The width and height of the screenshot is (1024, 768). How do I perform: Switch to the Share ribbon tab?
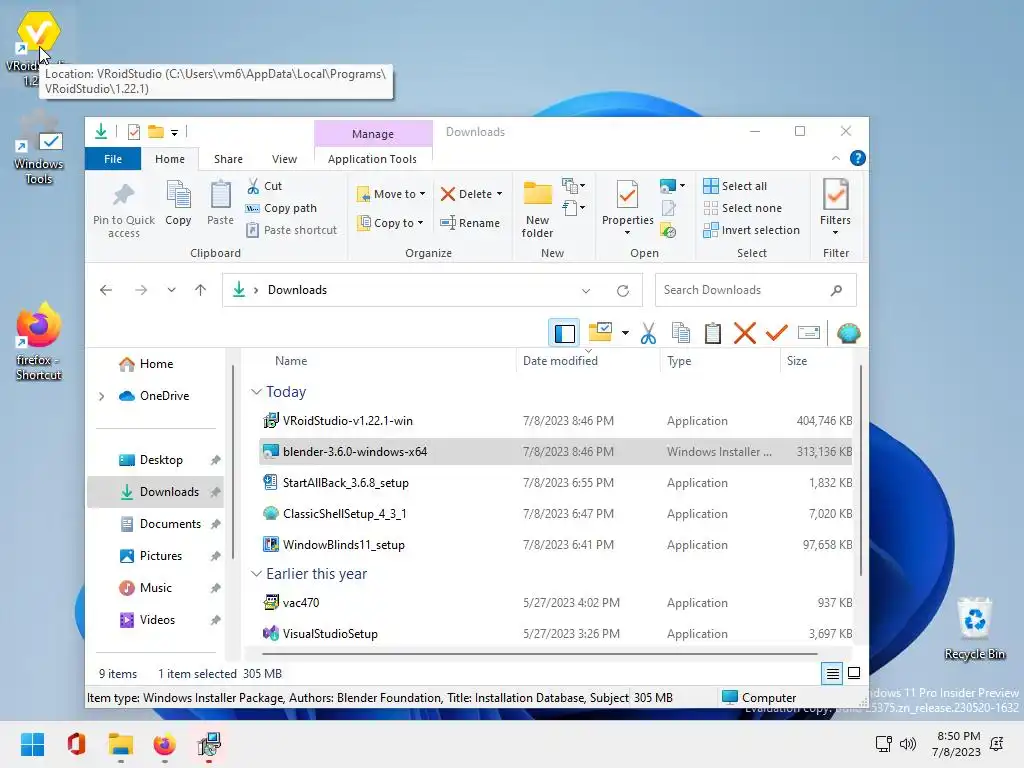click(x=228, y=159)
